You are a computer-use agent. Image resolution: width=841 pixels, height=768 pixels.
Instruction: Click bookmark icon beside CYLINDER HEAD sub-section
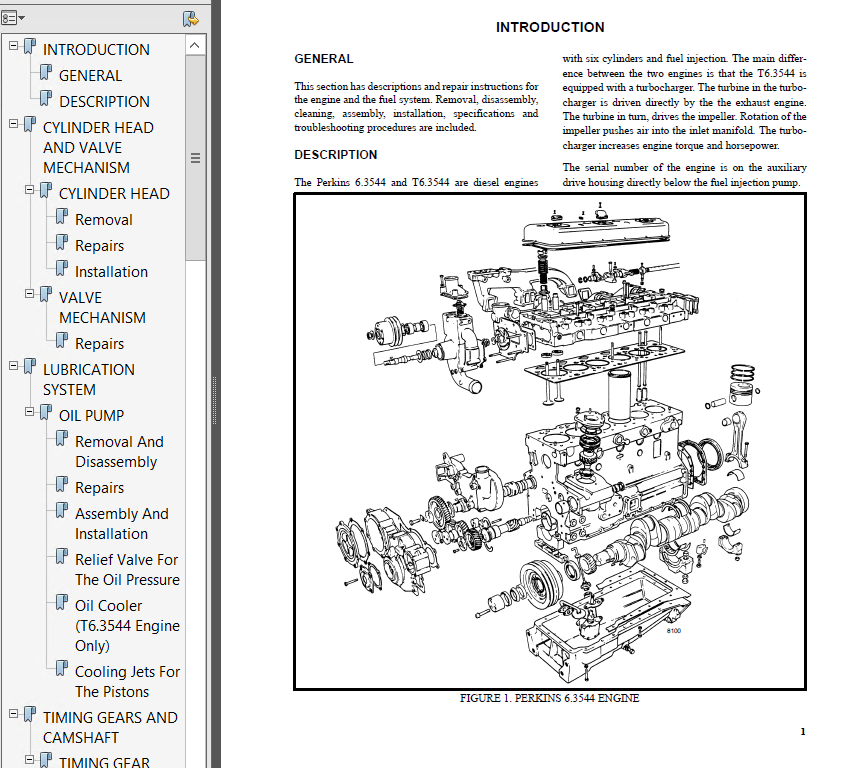coord(46,191)
